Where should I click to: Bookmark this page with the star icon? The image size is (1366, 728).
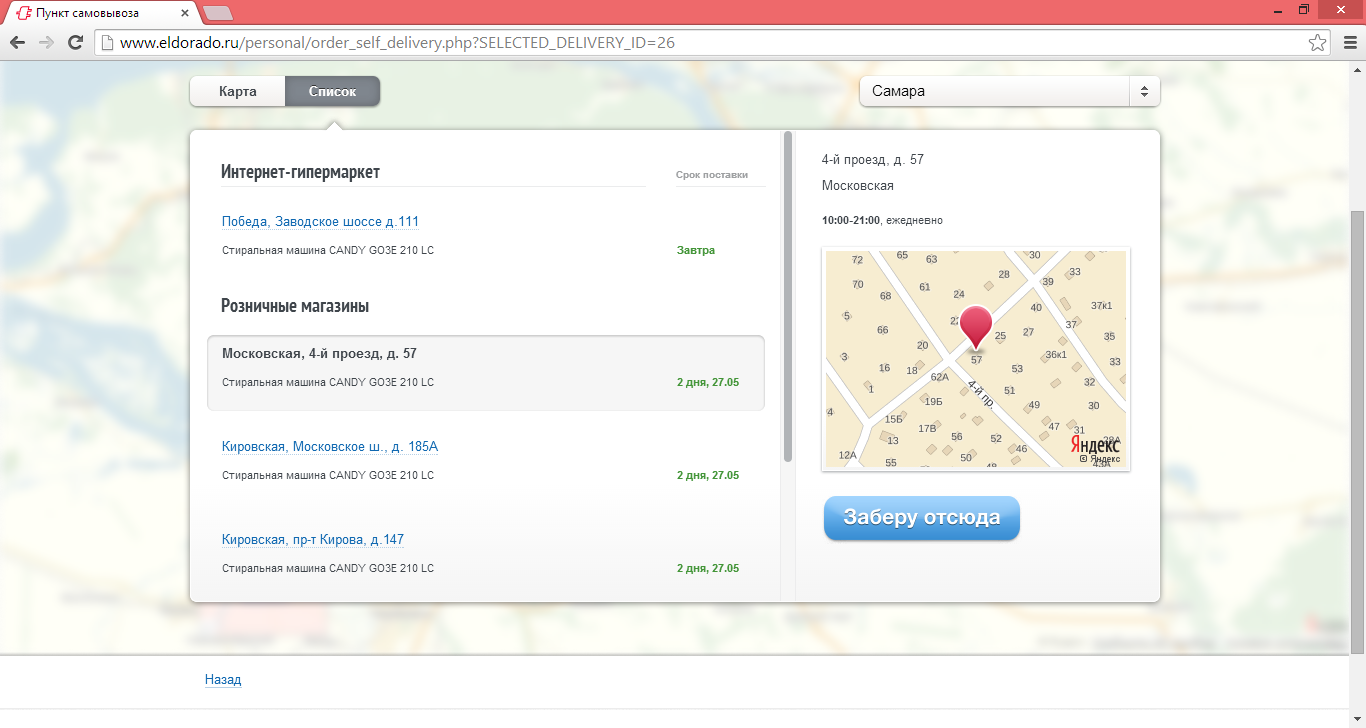[1318, 43]
